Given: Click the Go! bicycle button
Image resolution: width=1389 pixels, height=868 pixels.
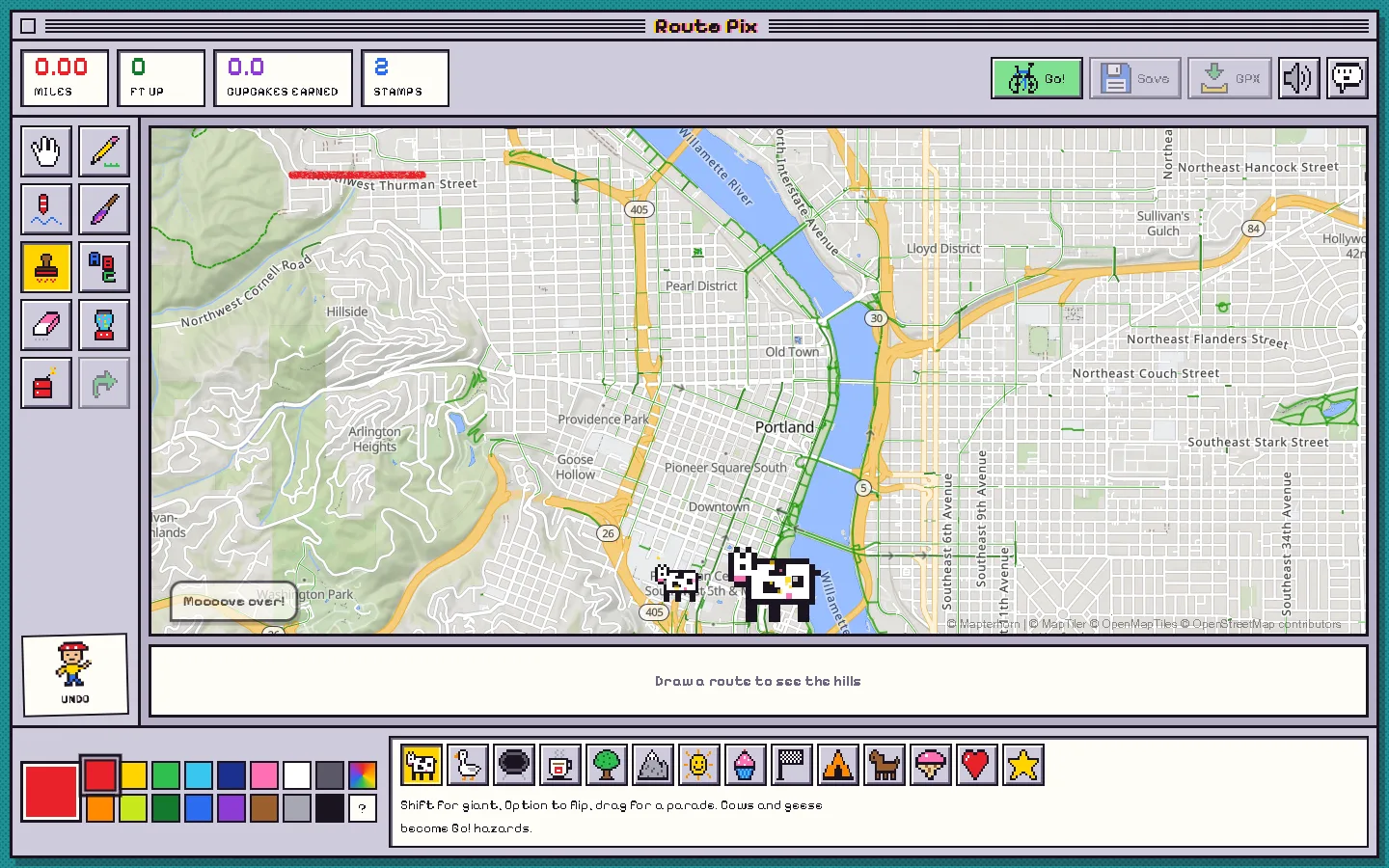Looking at the screenshot, I should [1037, 78].
